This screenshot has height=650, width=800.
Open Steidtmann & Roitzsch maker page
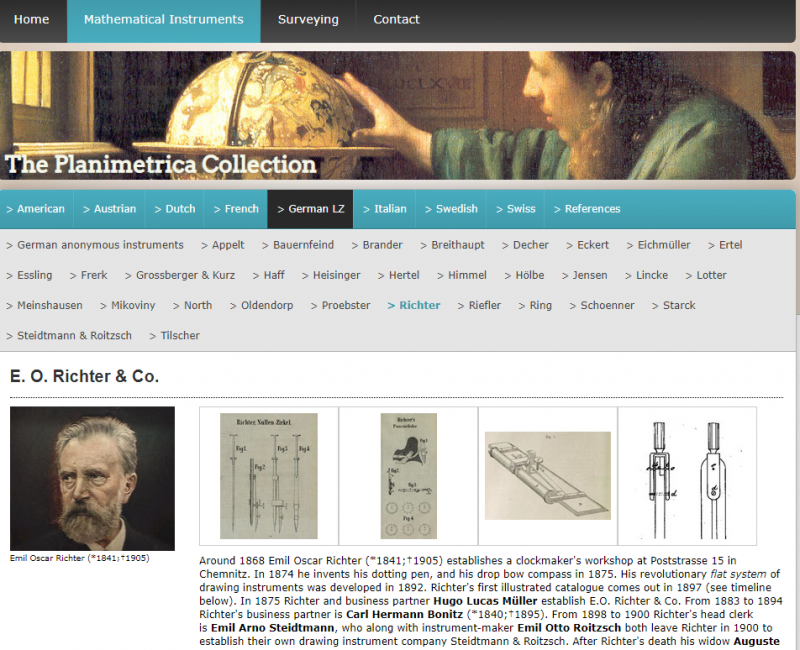pos(69,335)
